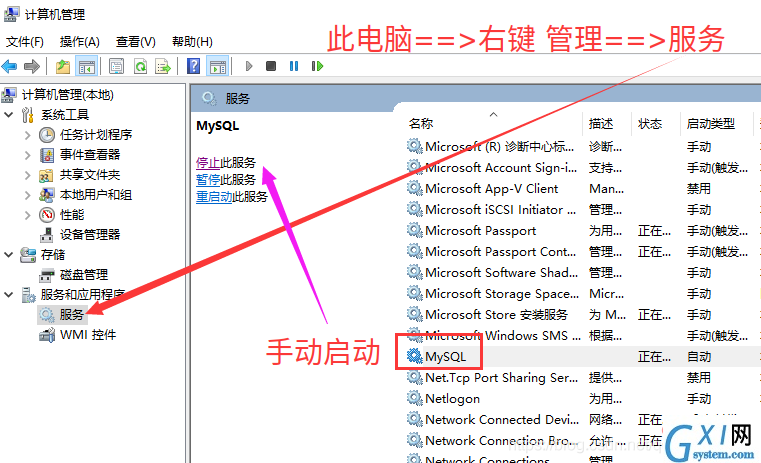The width and height of the screenshot is (761, 463).
Task: Click the Restart Service toolbar icon
Action: click(x=317, y=66)
